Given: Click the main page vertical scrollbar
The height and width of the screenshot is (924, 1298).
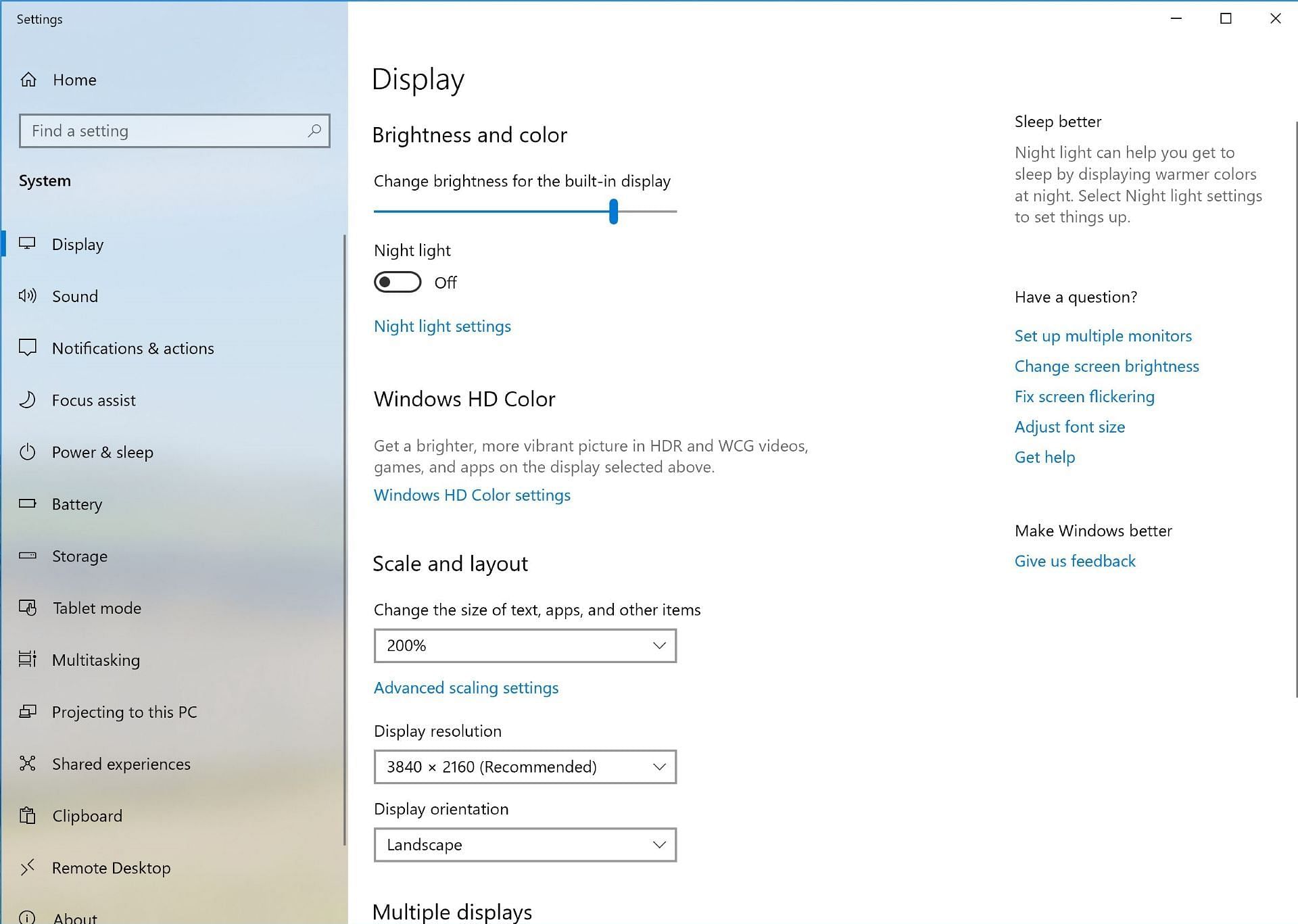Looking at the screenshot, I should (1296, 409).
